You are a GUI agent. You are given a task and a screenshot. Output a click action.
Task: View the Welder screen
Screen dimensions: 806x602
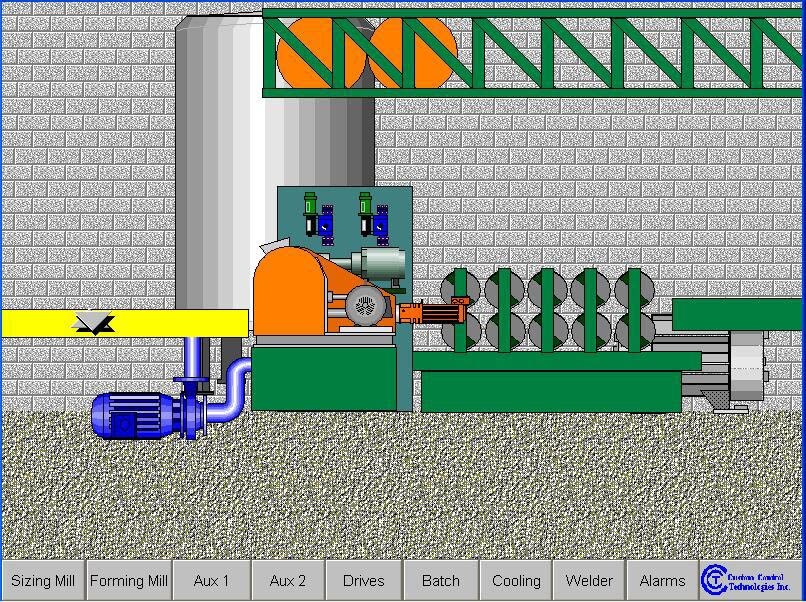(589, 580)
